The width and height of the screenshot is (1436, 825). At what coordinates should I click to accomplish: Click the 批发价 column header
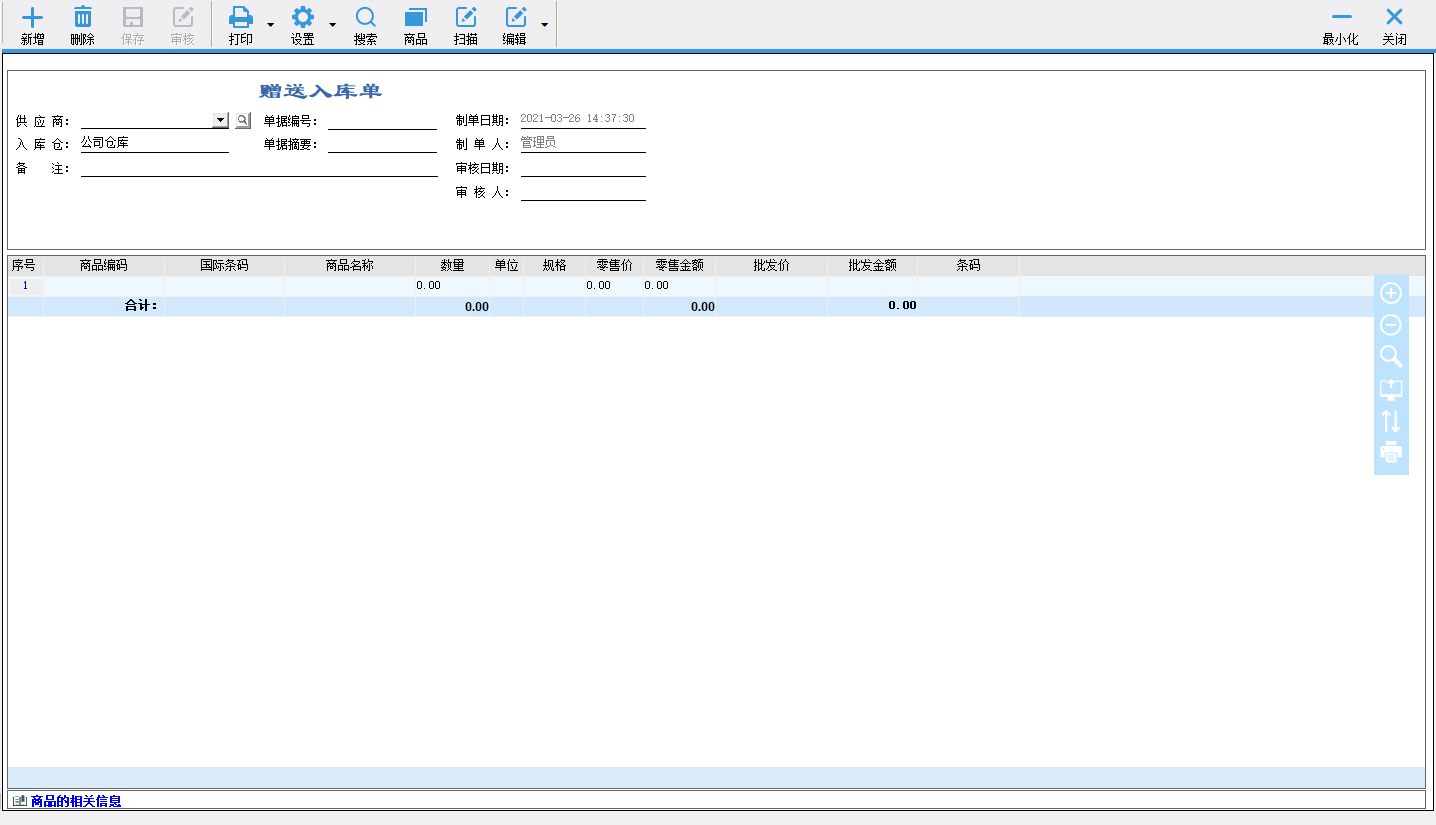772,266
